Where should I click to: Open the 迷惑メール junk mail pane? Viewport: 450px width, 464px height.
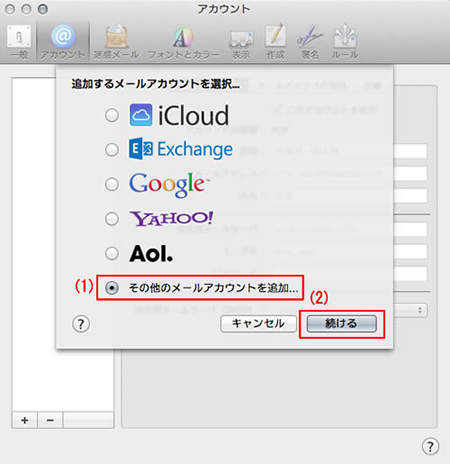(116, 41)
